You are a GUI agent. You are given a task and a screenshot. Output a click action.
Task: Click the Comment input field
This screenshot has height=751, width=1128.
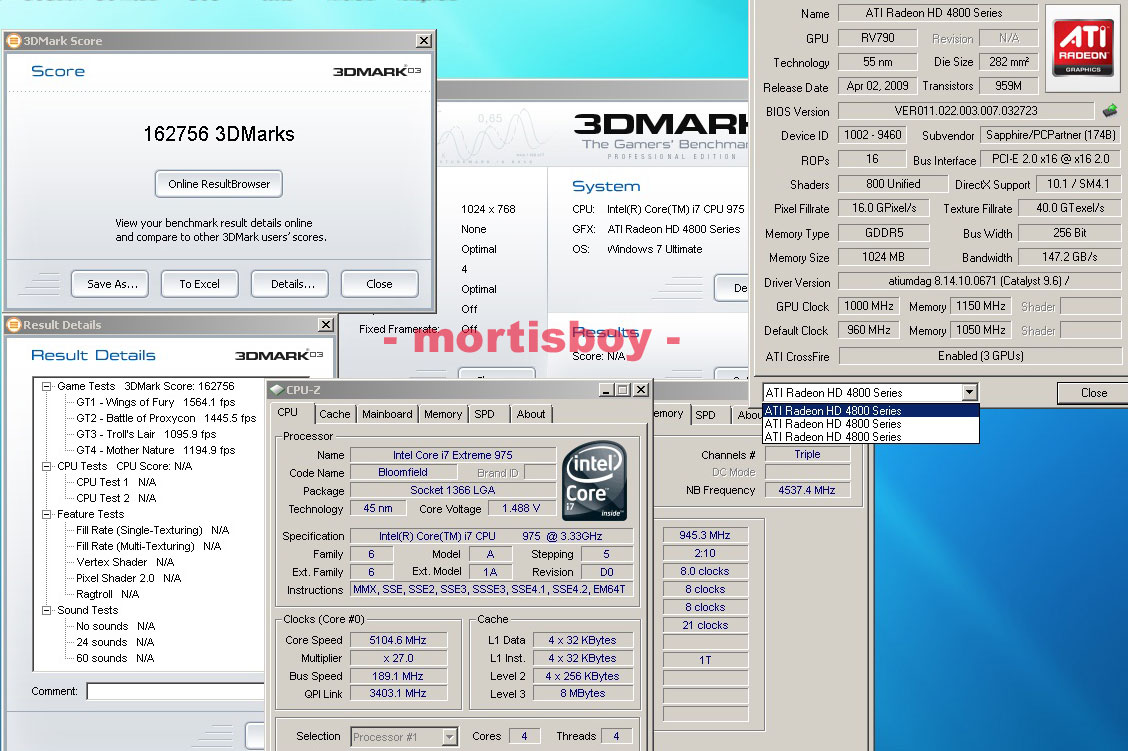click(175, 691)
